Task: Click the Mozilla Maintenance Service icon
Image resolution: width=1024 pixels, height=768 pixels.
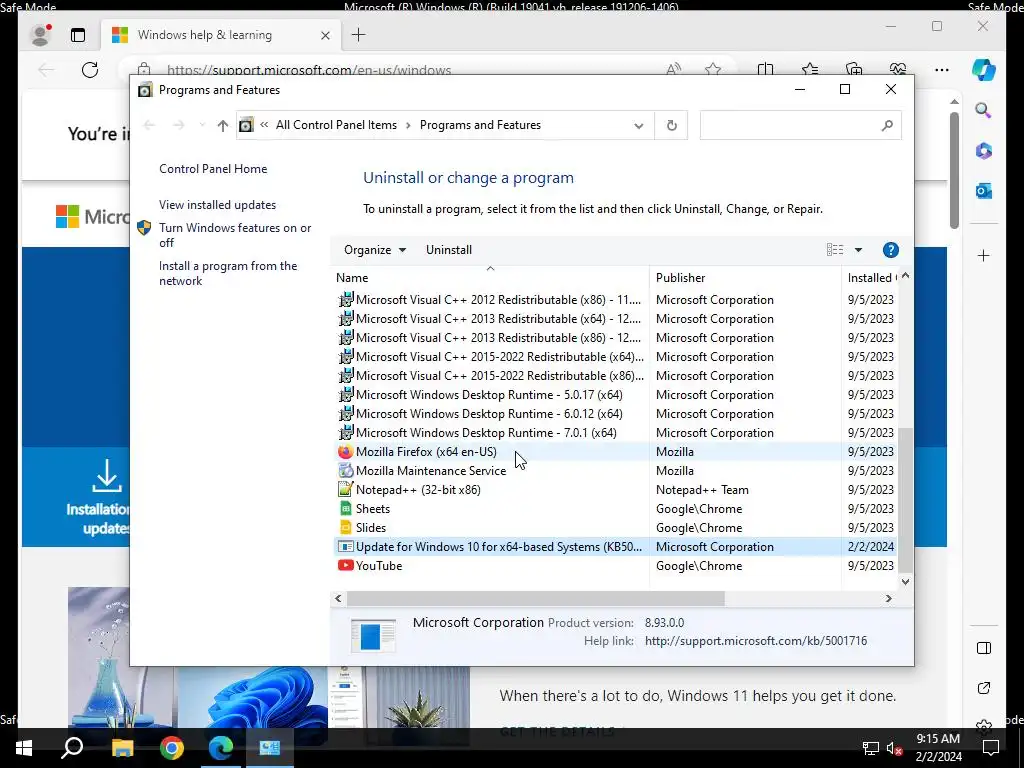Action: (x=345, y=470)
